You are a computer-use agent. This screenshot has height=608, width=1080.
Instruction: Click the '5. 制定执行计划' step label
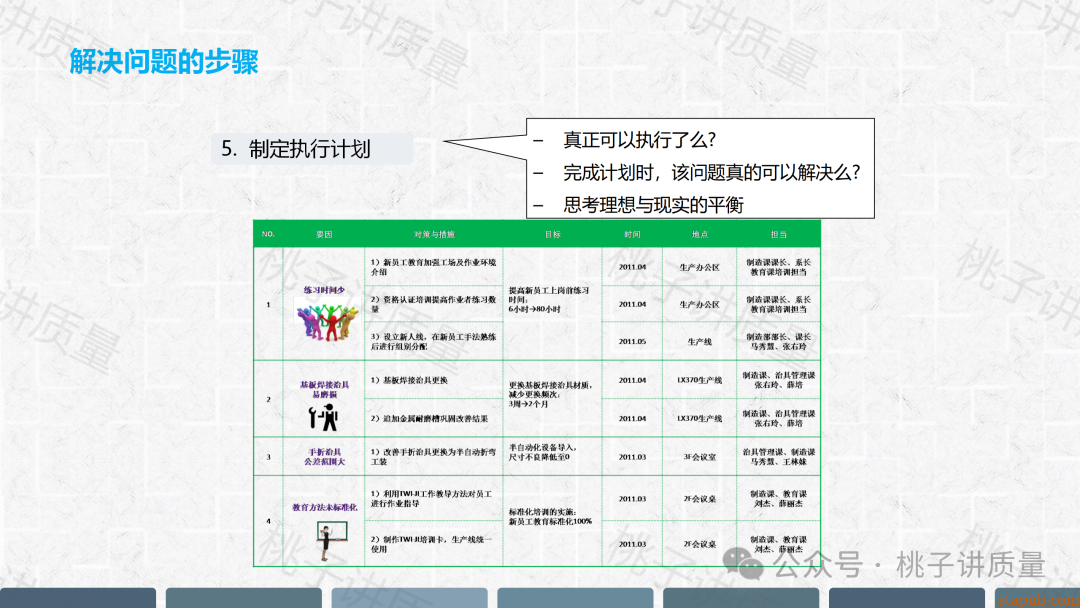coord(297,149)
